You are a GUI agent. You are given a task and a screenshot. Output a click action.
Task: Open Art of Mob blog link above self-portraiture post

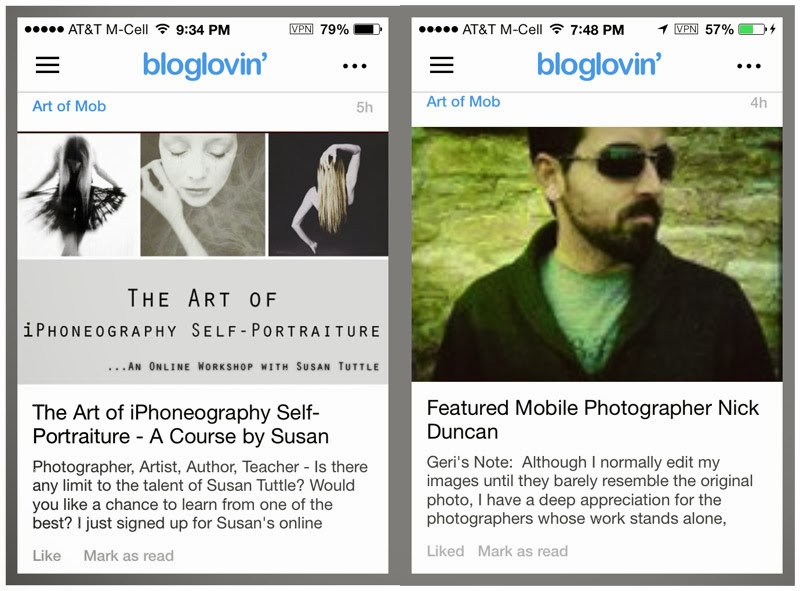tap(69, 106)
